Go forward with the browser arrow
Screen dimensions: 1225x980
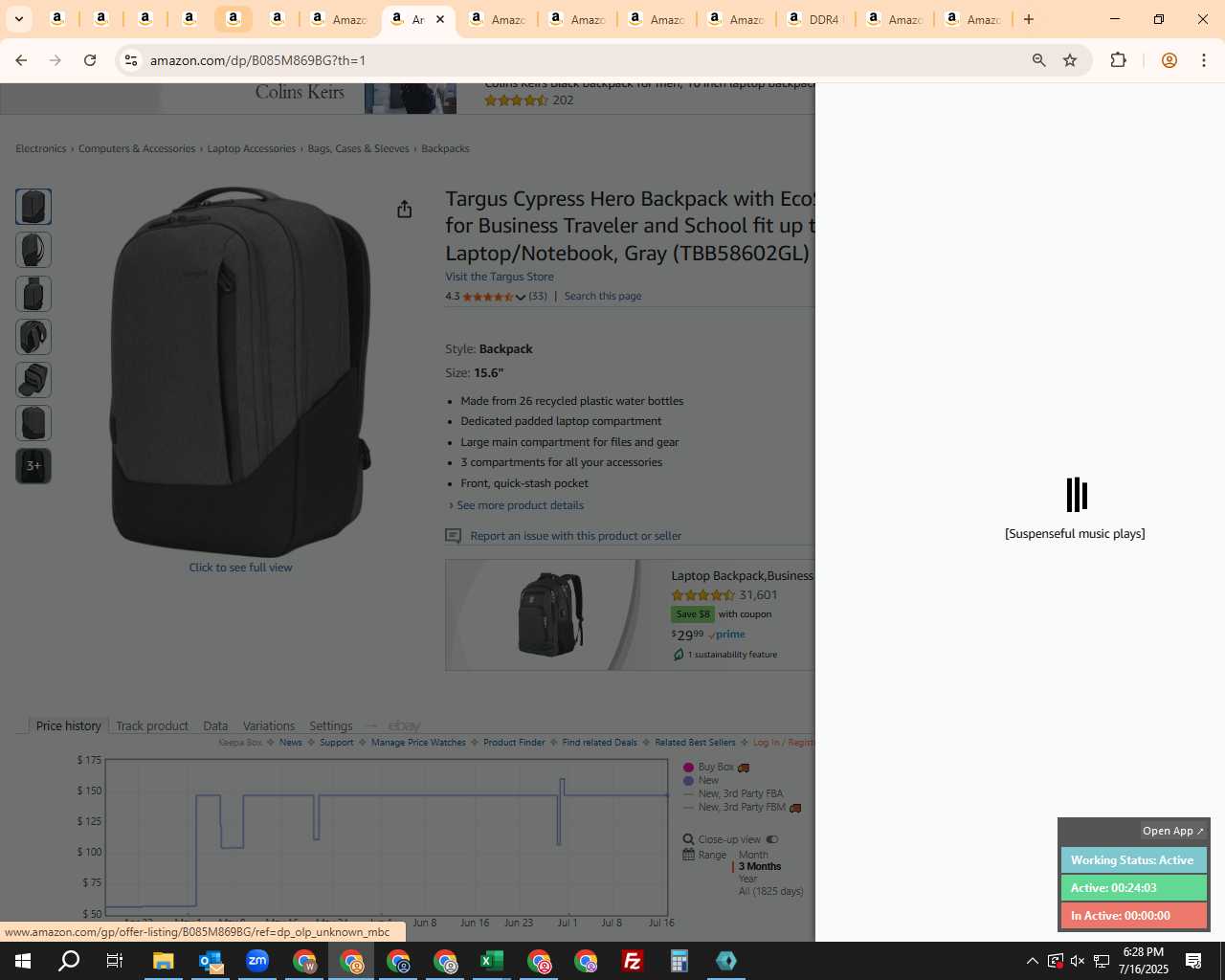[x=56, y=60]
